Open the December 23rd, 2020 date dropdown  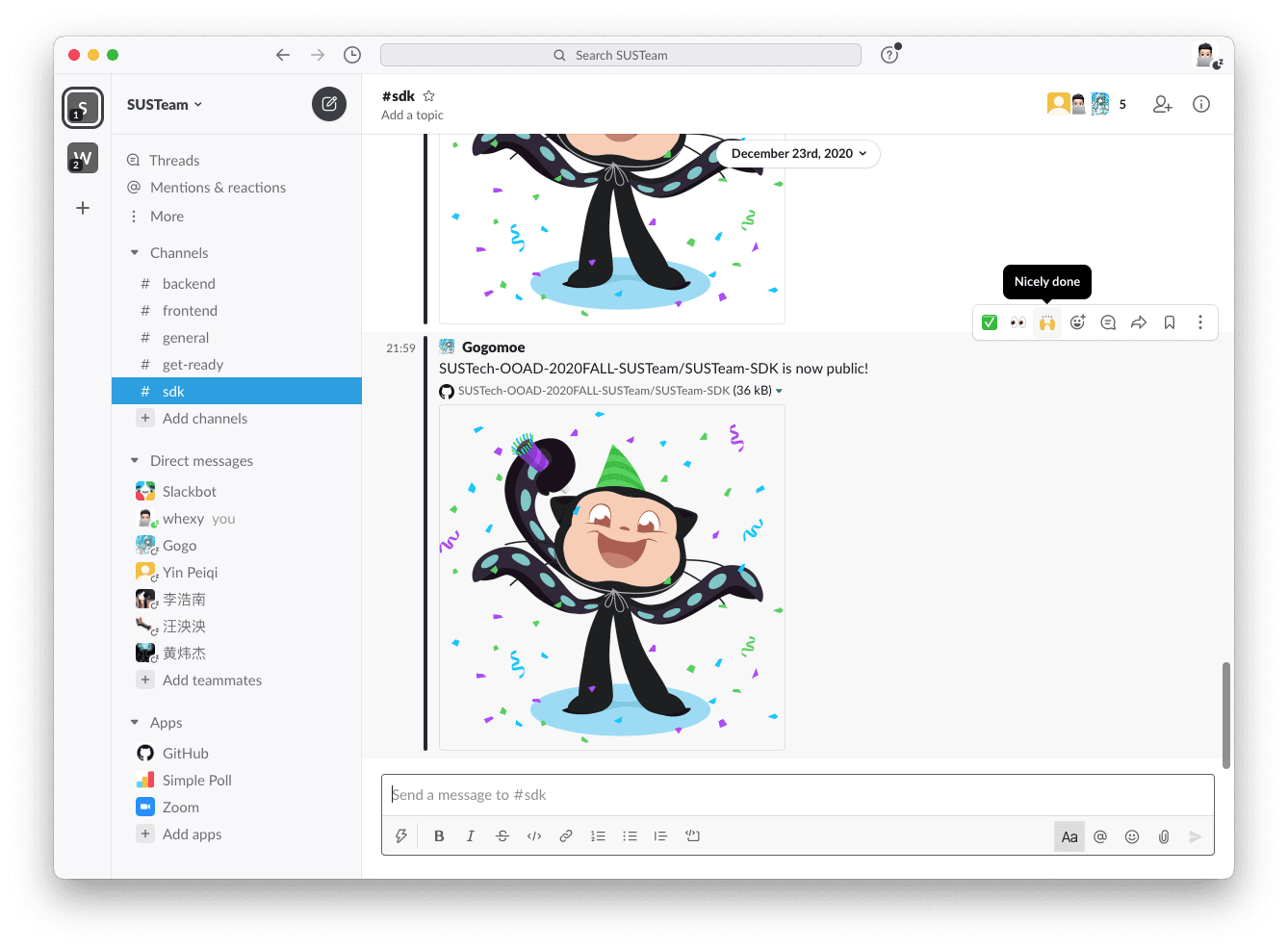798,154
